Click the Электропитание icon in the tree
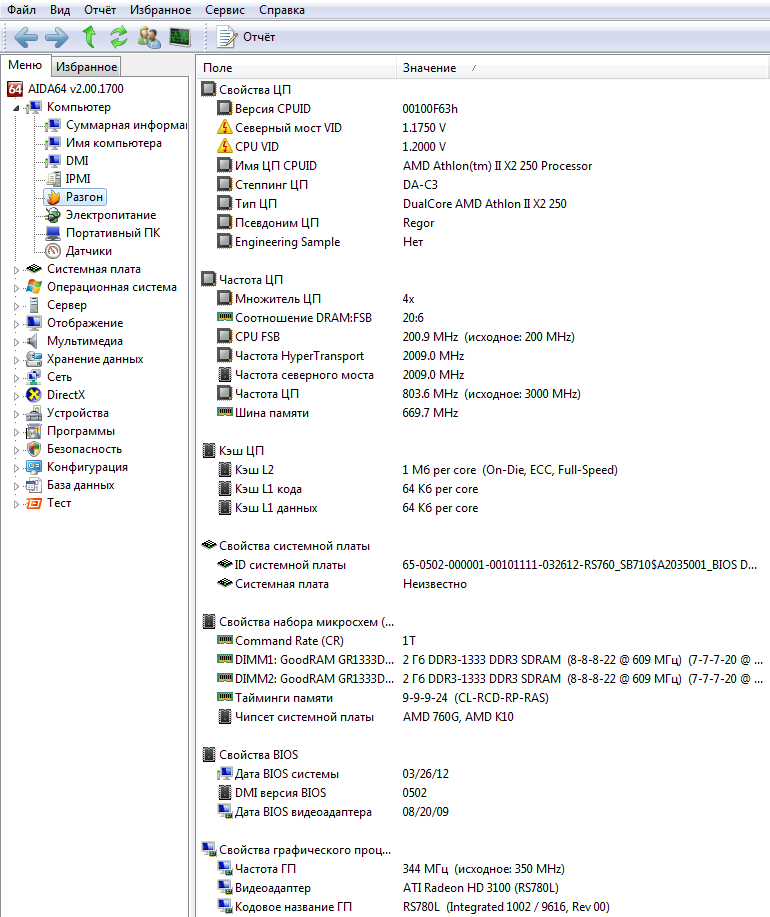770x917 pixels. coord(53,215)
